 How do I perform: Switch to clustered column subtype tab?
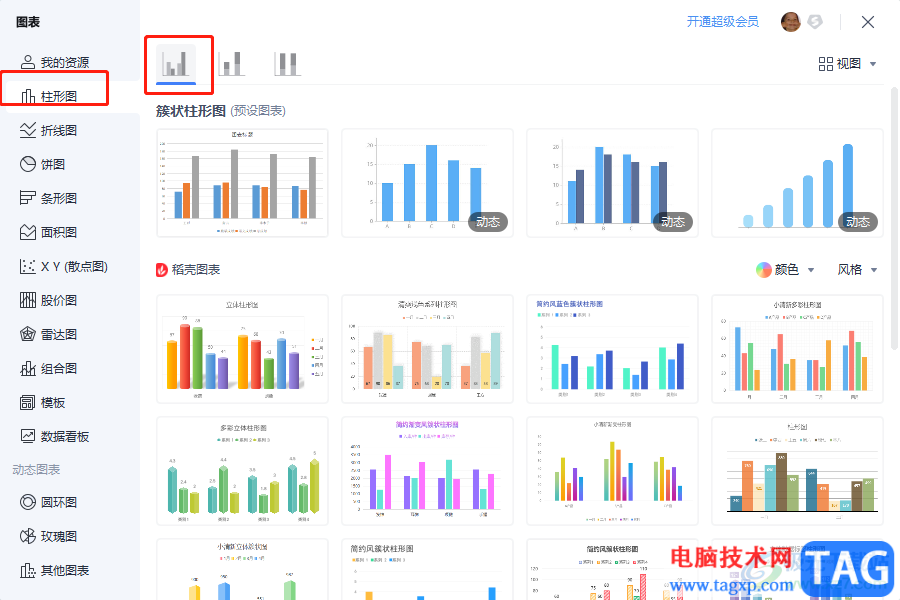pyautogui.click(x=176, y=64)
